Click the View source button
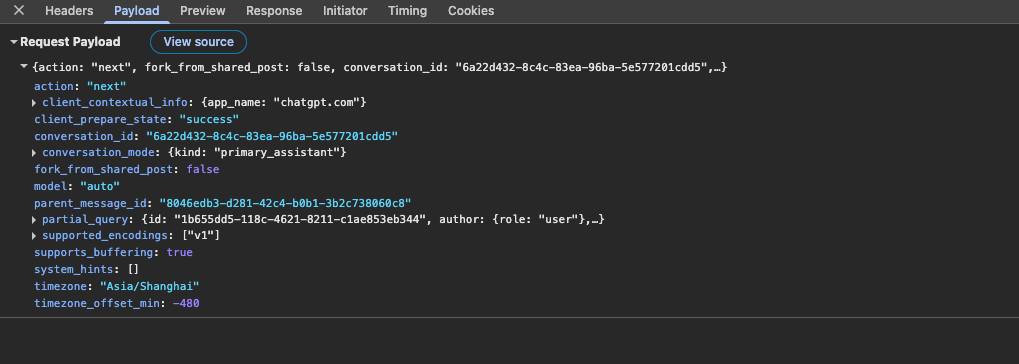Image resolution: width=1019 pixels, height=364 pixels. [198, 42]
